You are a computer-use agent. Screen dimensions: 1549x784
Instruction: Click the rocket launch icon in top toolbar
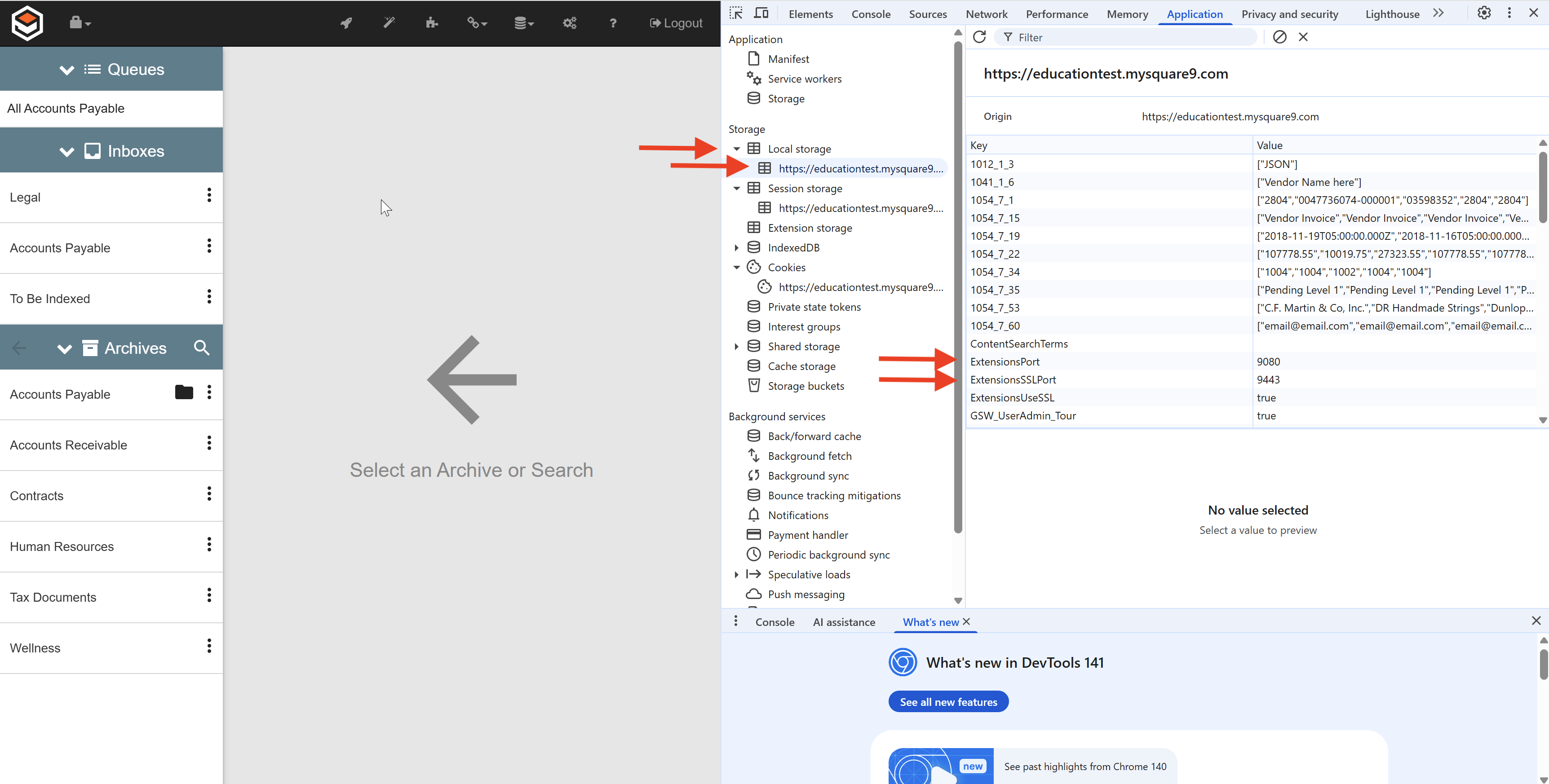click(346, 23)
